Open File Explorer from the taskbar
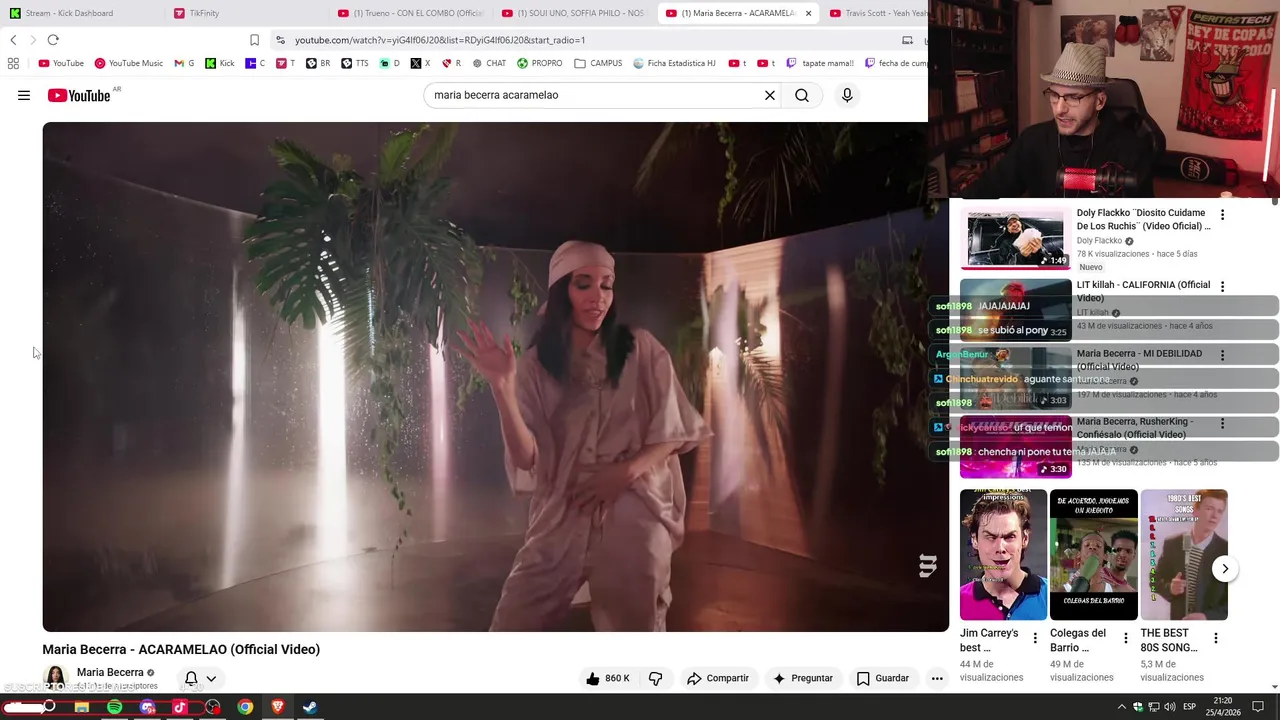1280x720 pixels. click(x=82, y=707)
